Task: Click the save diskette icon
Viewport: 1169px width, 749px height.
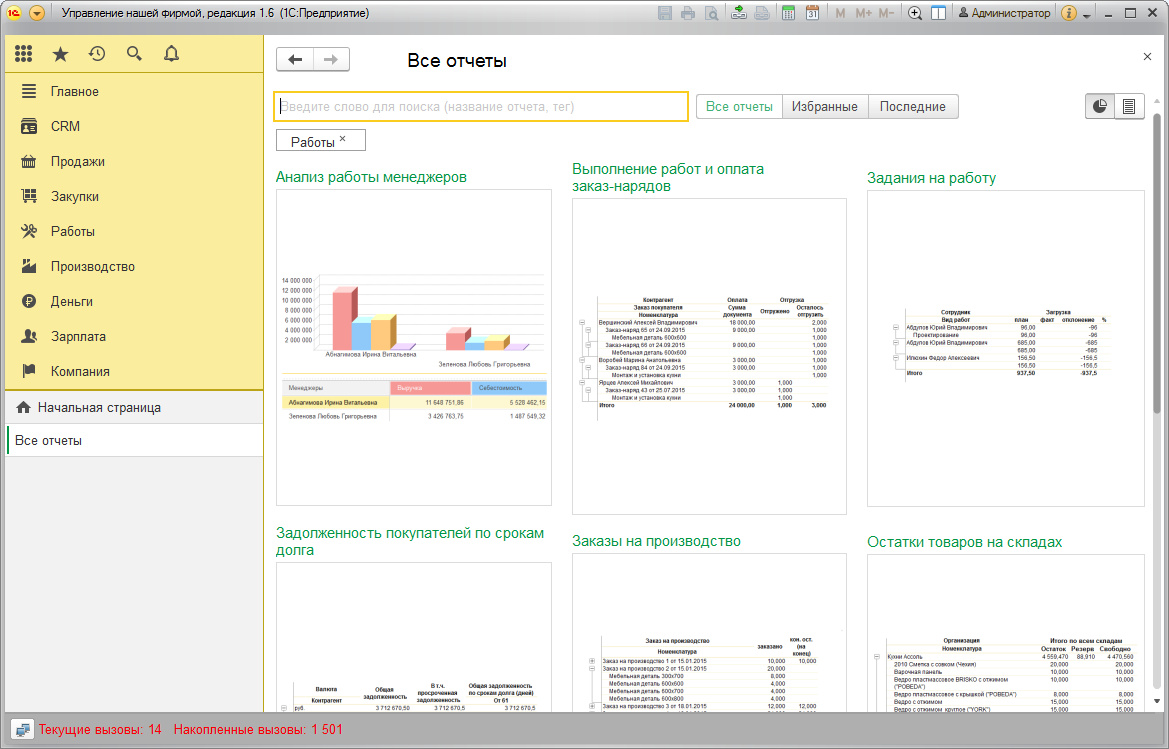Action: pyautogui.click(x=665, y=13)
